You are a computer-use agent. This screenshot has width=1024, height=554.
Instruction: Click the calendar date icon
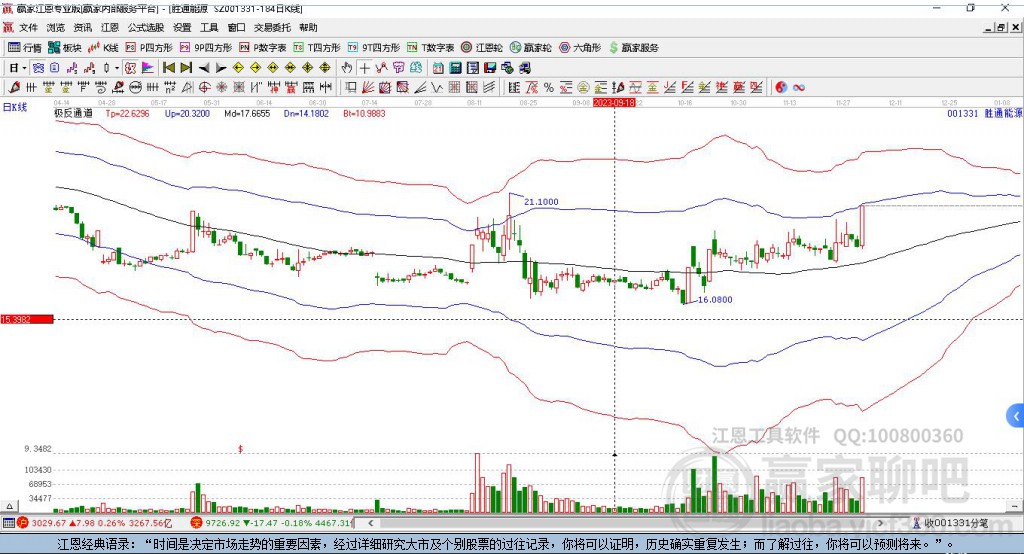tap(438, 68)
